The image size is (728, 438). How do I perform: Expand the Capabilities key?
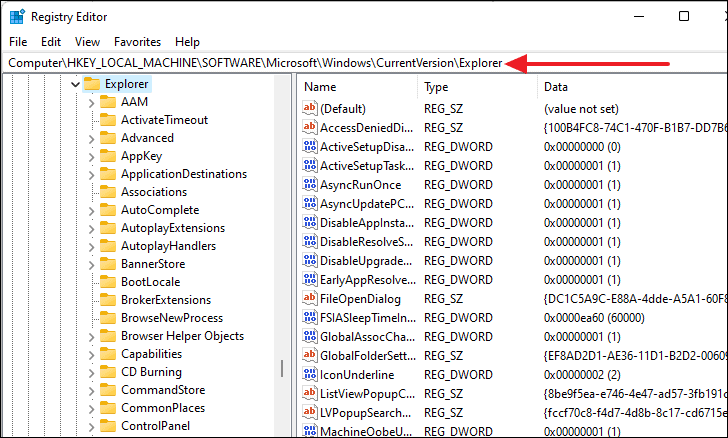click(x=91, y=355)
